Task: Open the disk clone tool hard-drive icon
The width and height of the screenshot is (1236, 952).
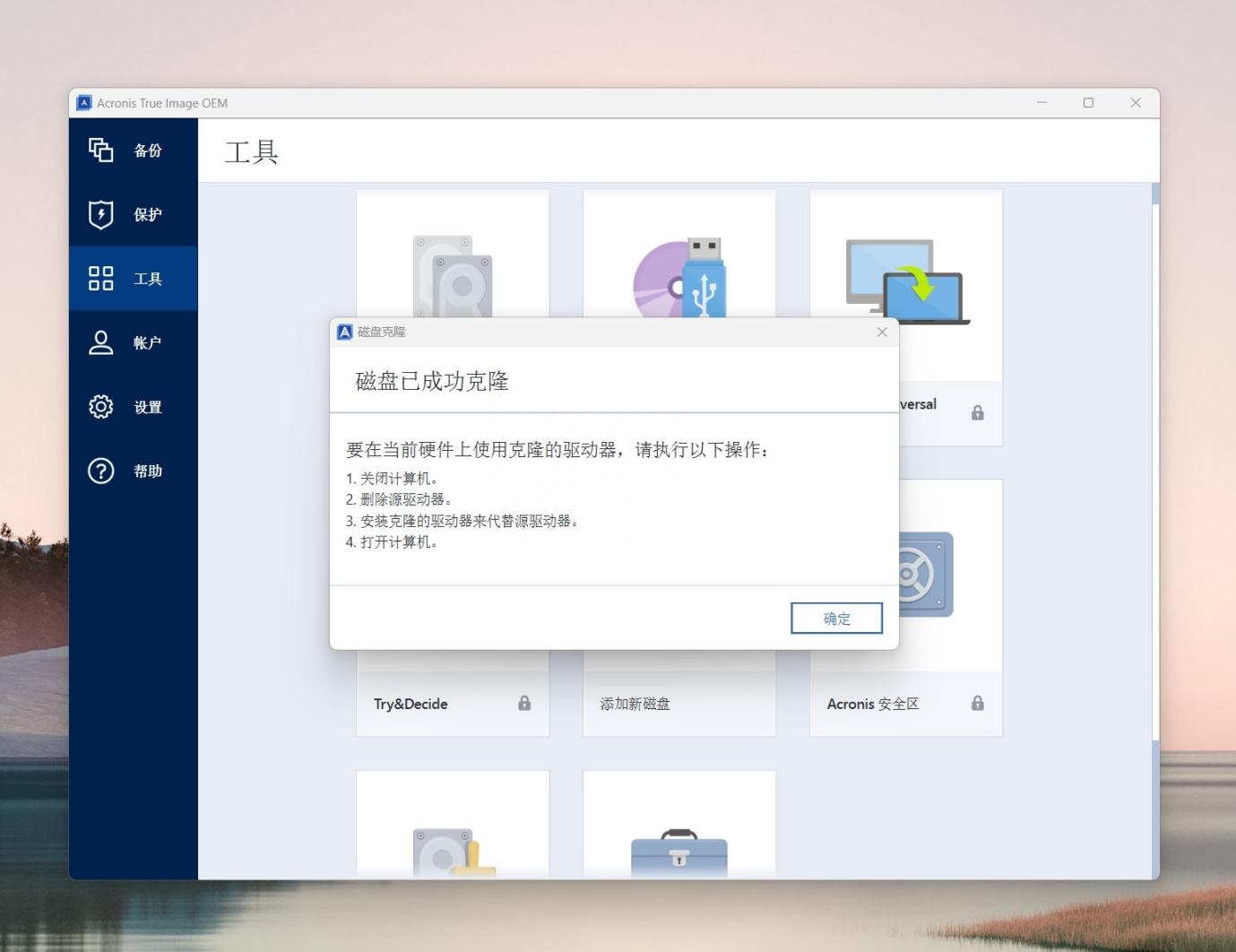Action: click(453, 276)
